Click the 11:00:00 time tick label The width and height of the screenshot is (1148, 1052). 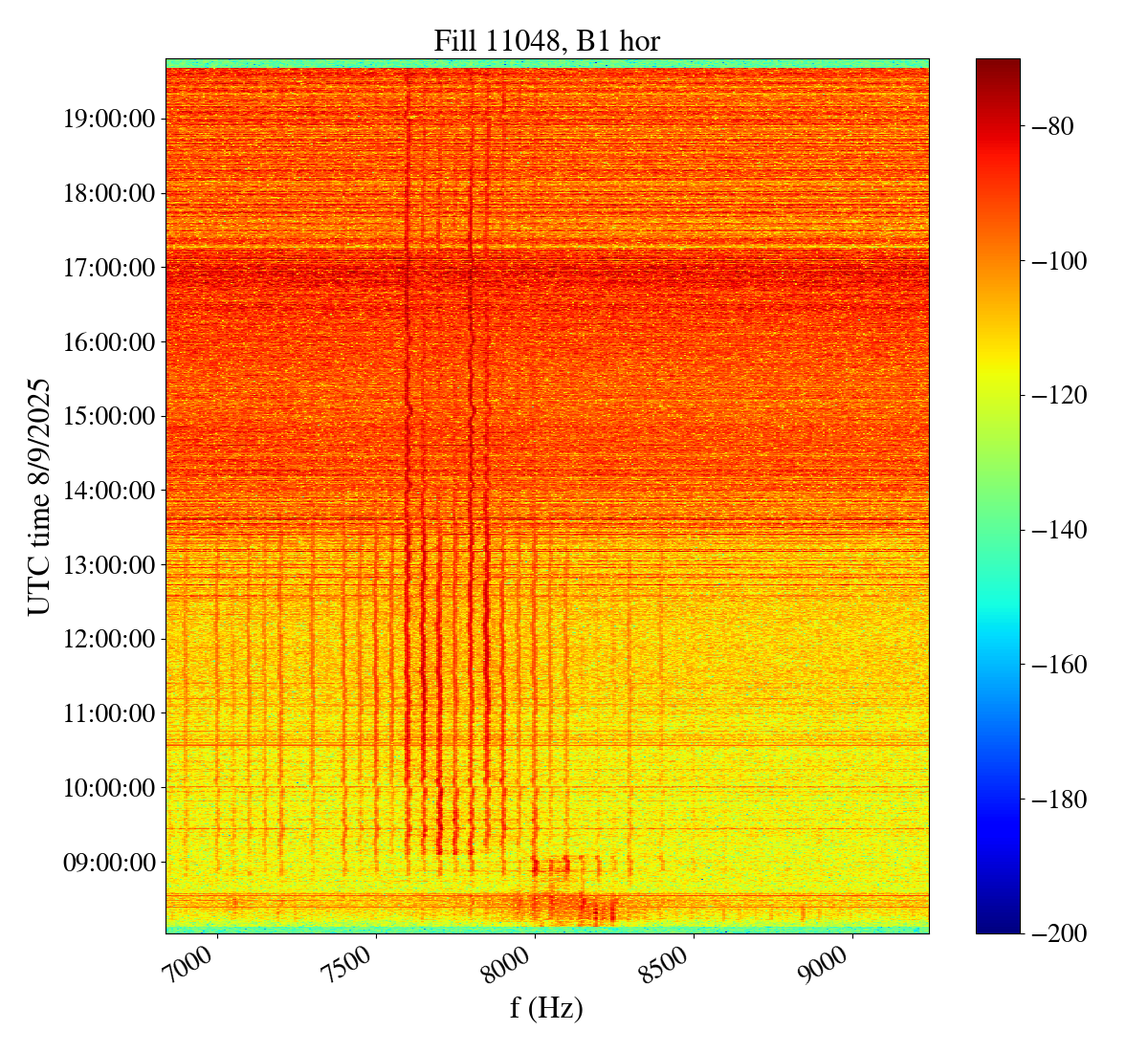pos(108,713)
